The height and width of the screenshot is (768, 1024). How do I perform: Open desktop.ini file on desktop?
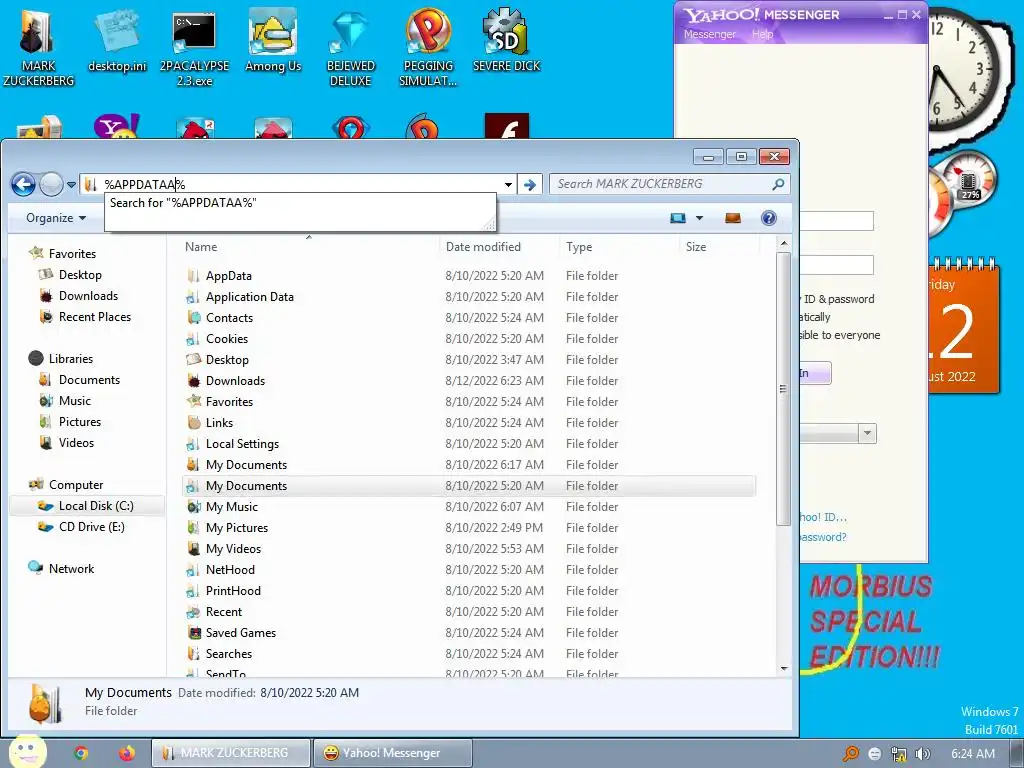pos(117,40)
